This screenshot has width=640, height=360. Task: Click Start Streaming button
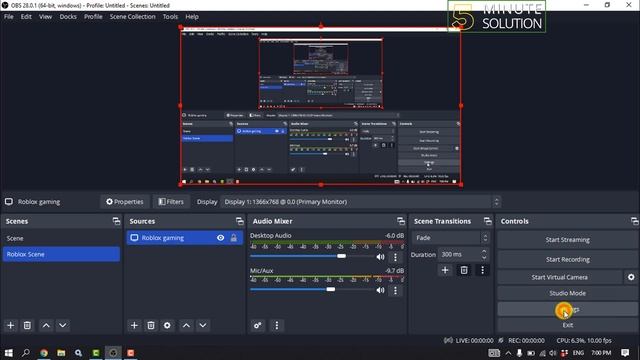(567, 240)
